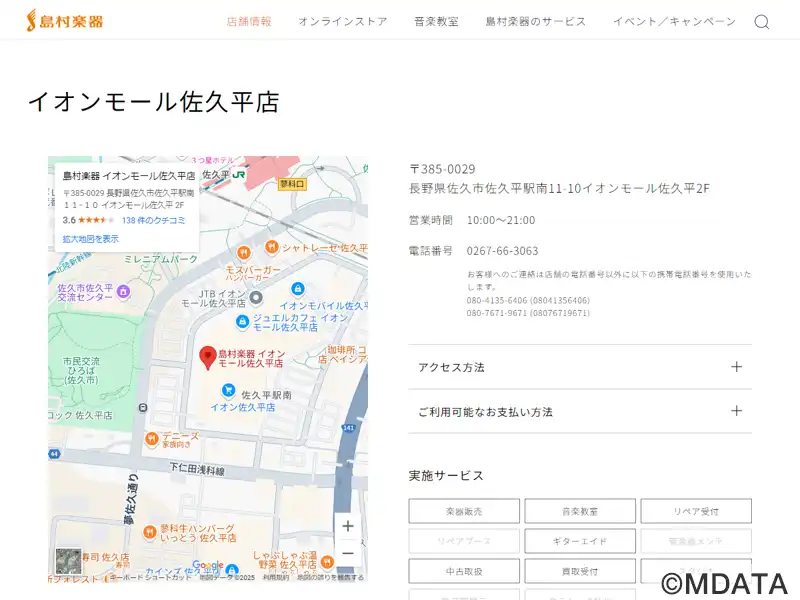The height and width of the screenshot is (600, 800).
Task: Click the red 島村楽器 map pin
Action: (208, 357)
